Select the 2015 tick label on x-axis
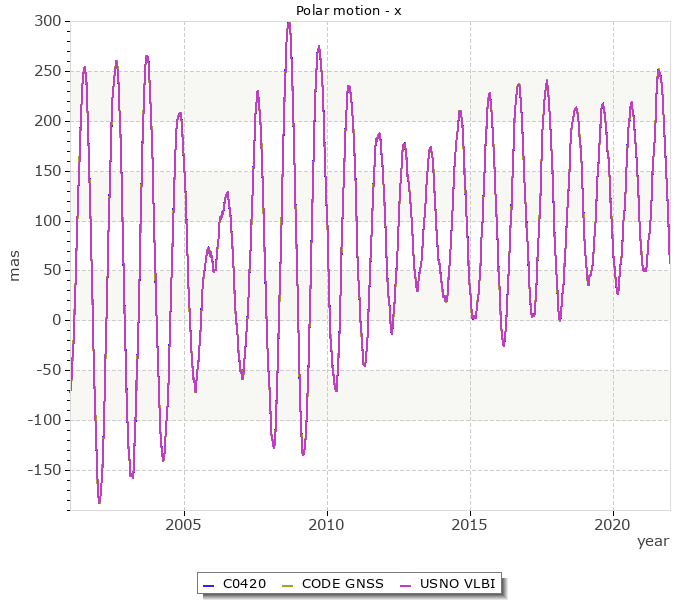The image size is (700, 600). pos(470,523)
